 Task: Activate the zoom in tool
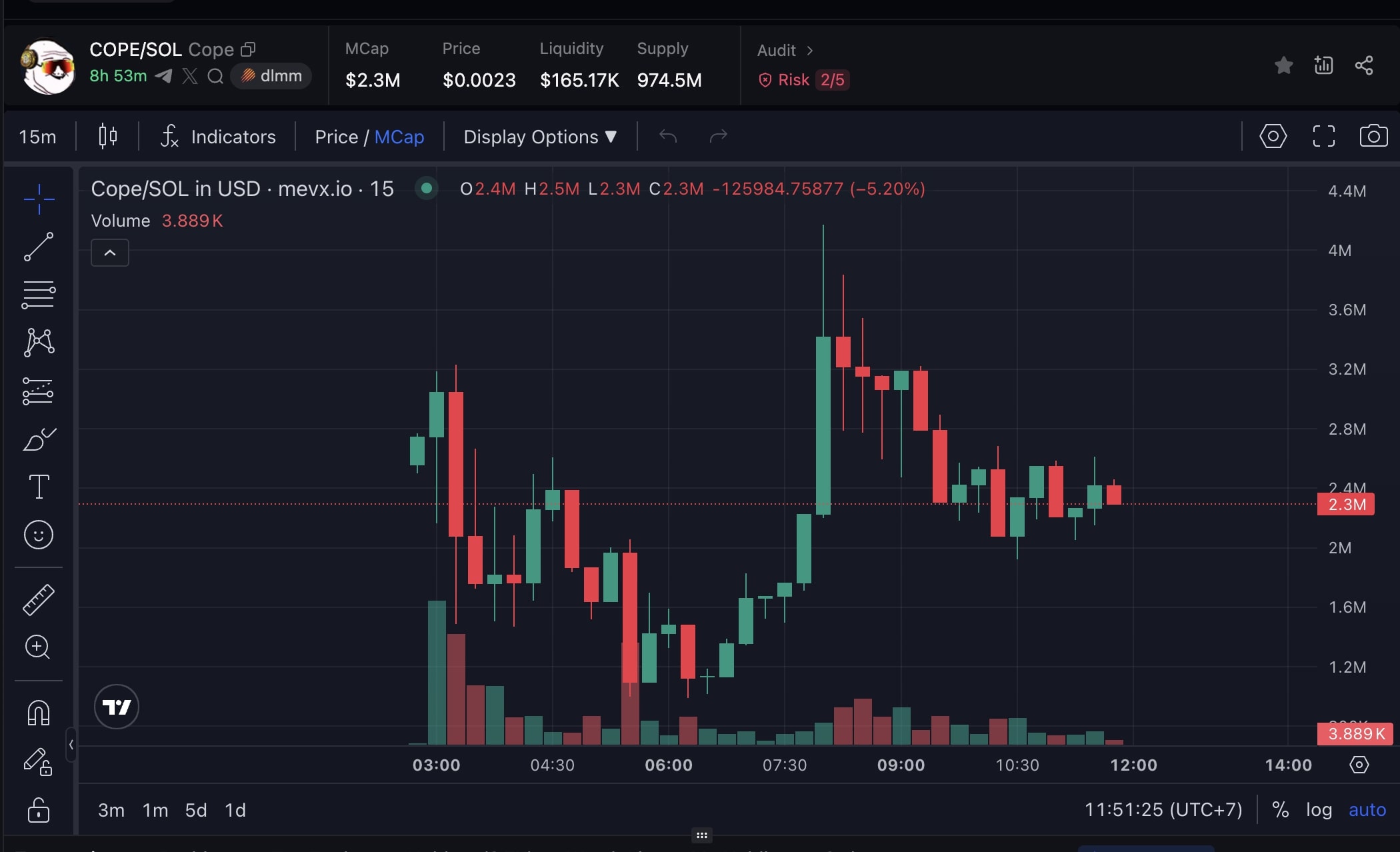[x=37, y=647]
